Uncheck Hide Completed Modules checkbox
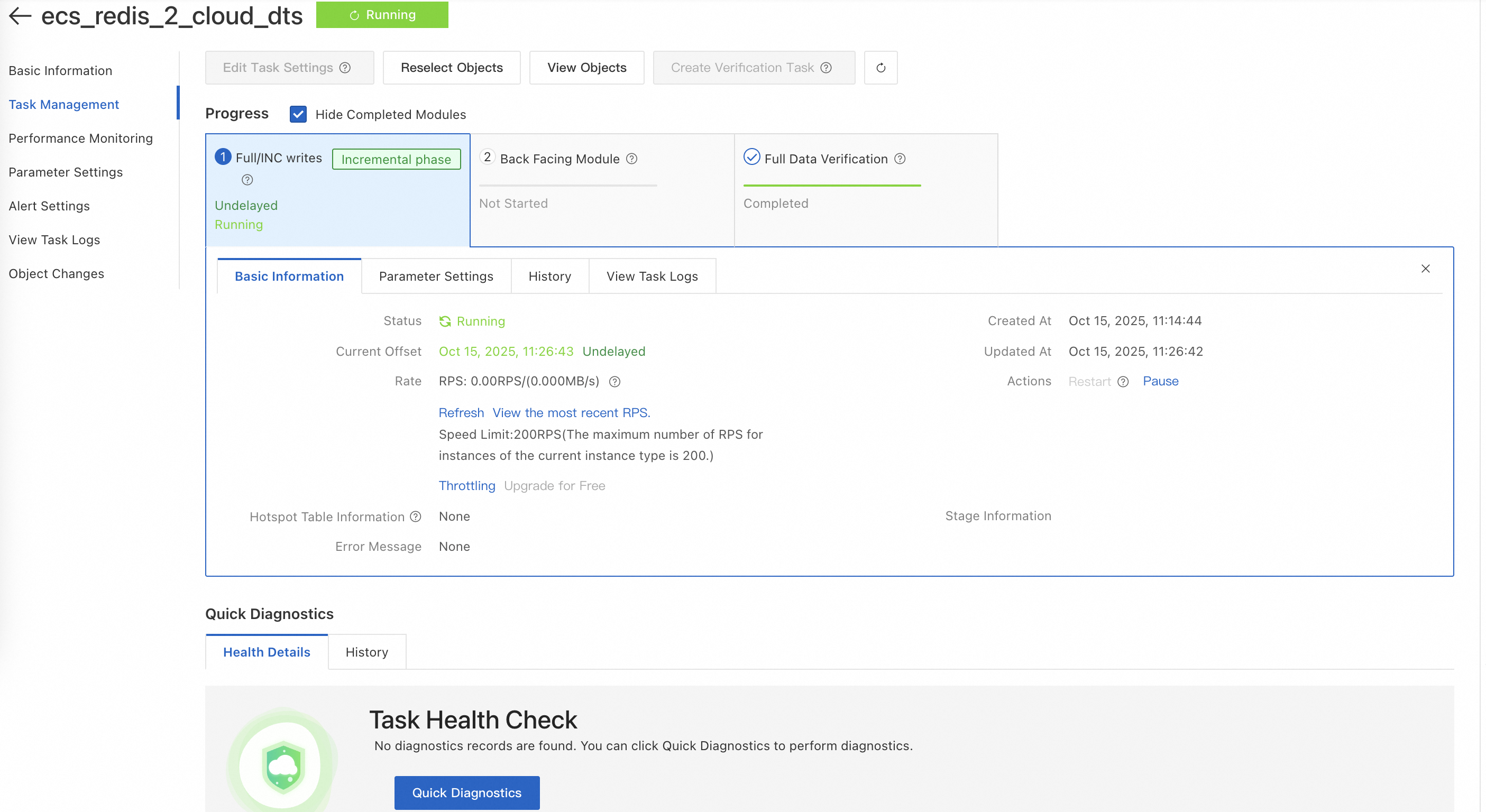The image size is (1486, 812). pos(298,115)
